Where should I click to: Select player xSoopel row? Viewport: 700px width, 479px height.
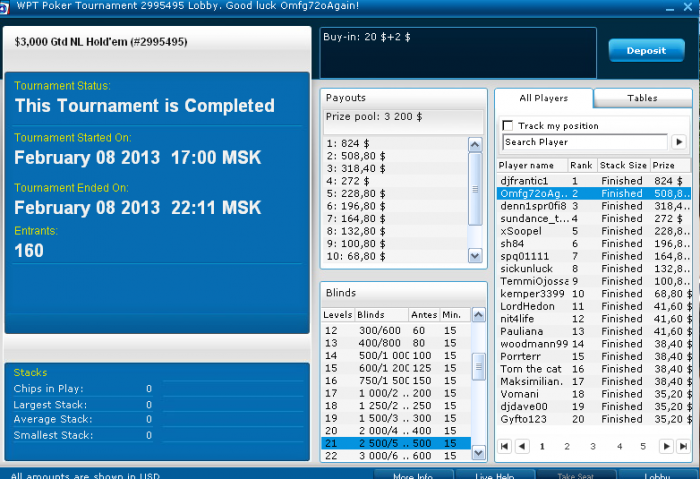tap(594, 231)
